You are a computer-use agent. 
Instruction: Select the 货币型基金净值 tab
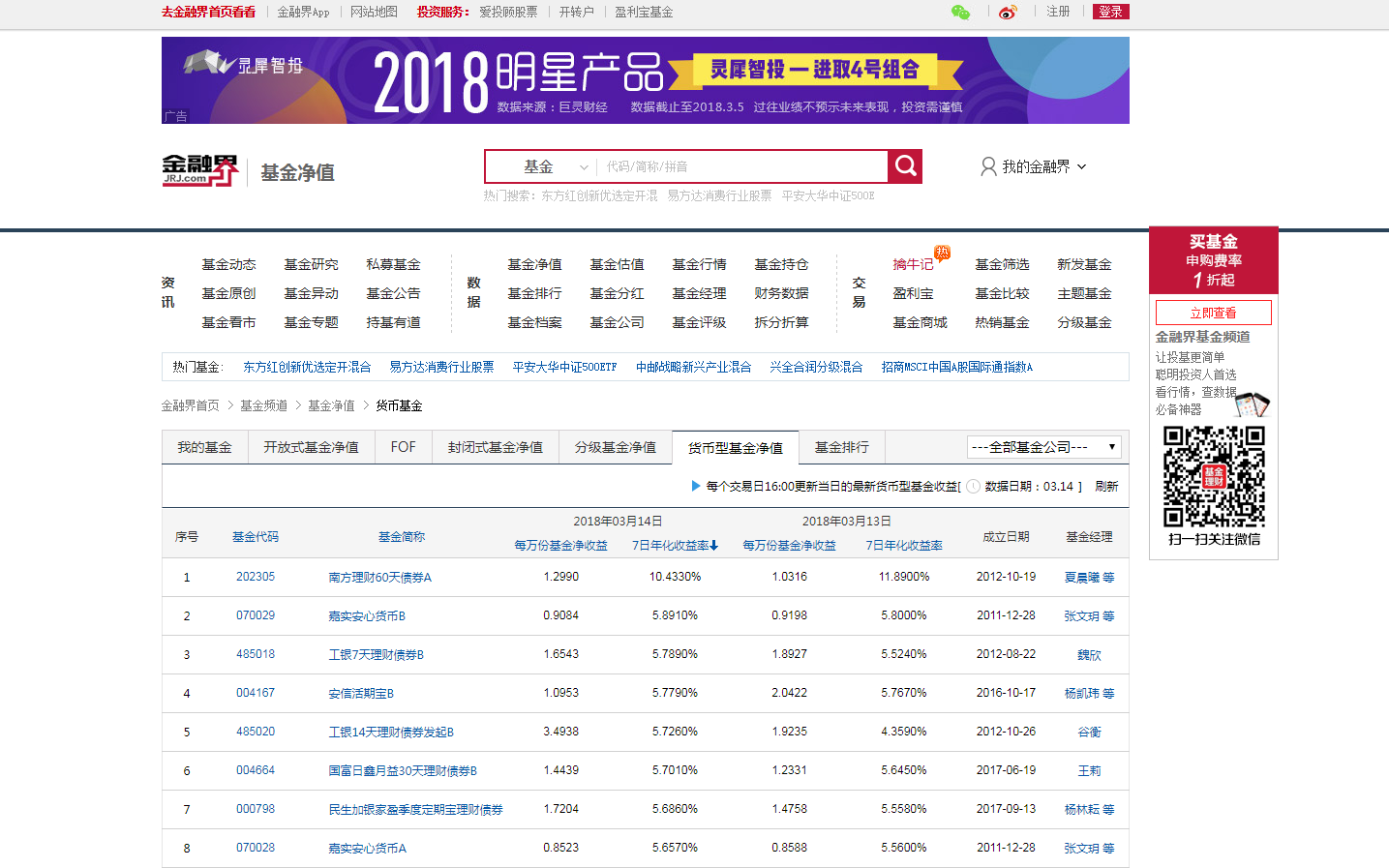coord(735,448)
